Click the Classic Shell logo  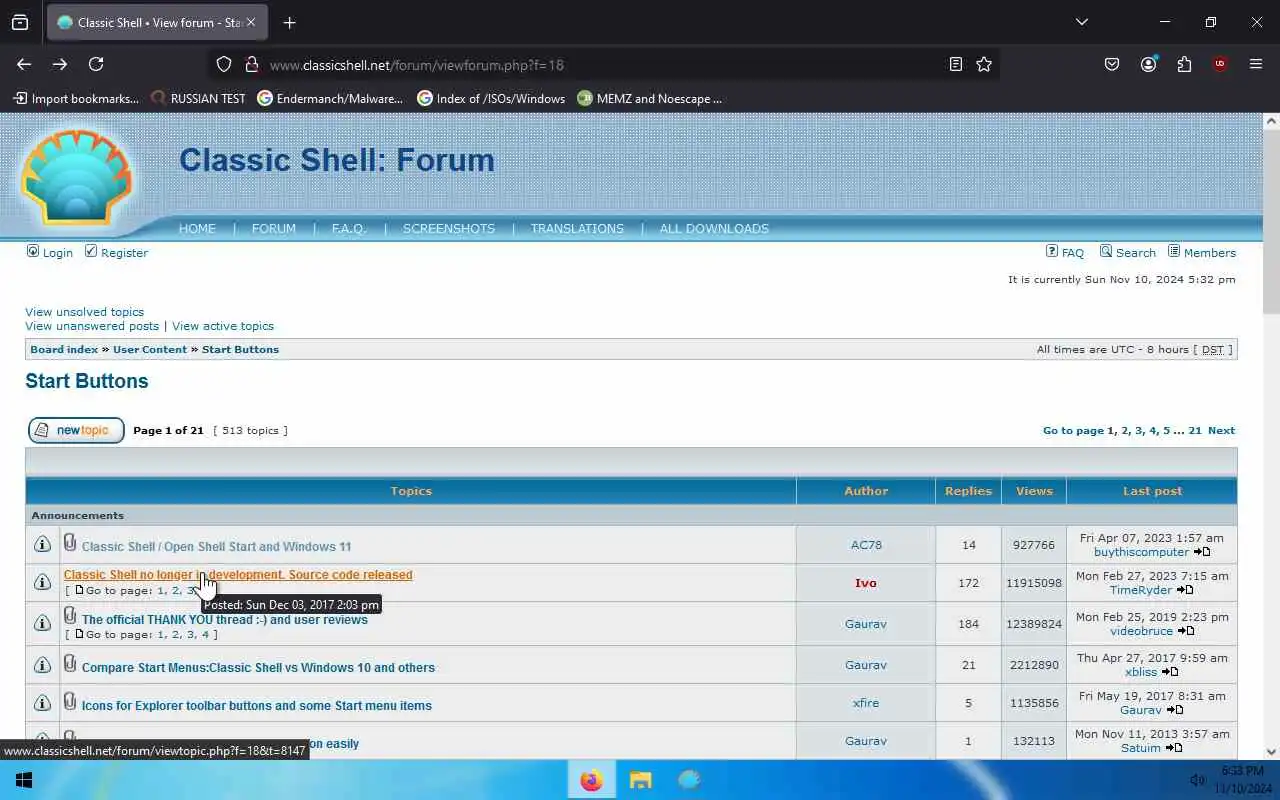pos(77,177)
